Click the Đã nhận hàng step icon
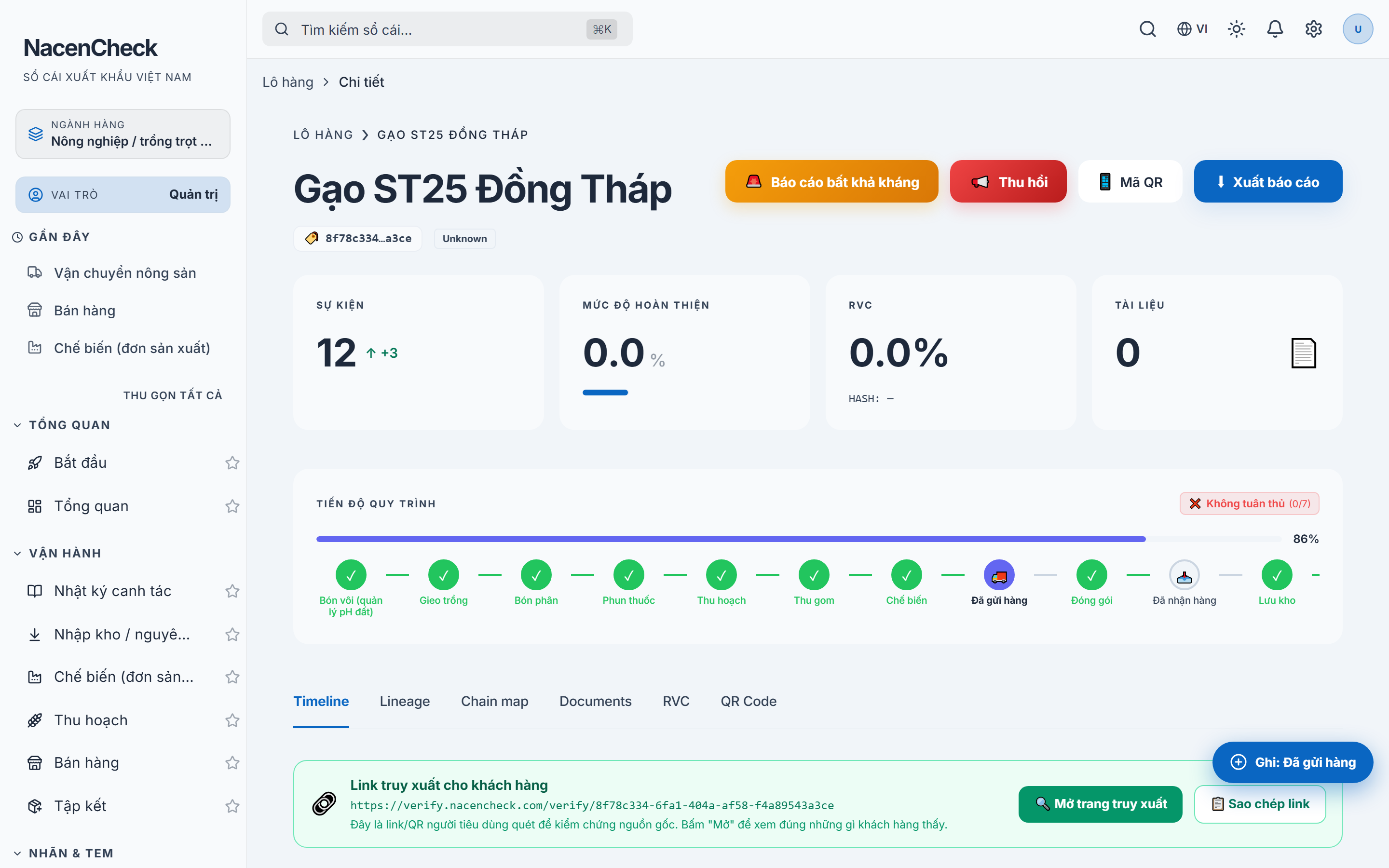The image size is (1389, 868). [x=1184, y=575]
